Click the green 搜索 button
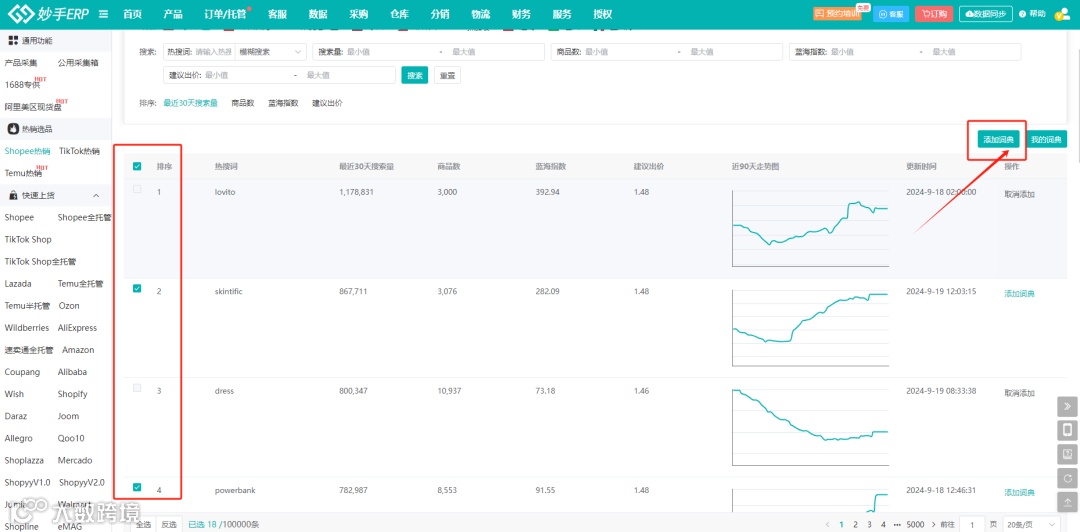Viewport: 1080px width, 532px height. (415, 75)
